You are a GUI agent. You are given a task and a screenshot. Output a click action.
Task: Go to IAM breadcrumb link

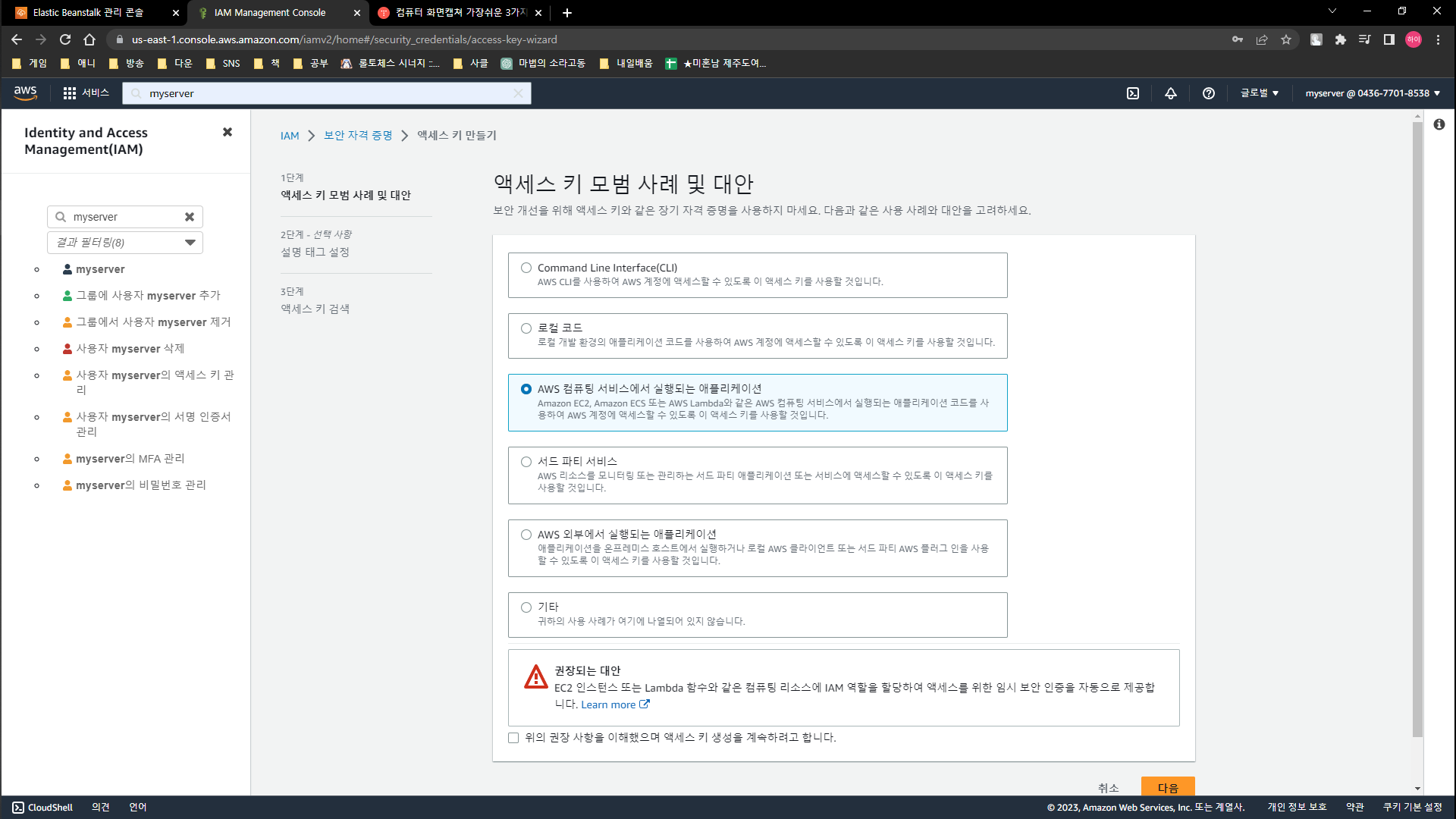tap(290, 136)
